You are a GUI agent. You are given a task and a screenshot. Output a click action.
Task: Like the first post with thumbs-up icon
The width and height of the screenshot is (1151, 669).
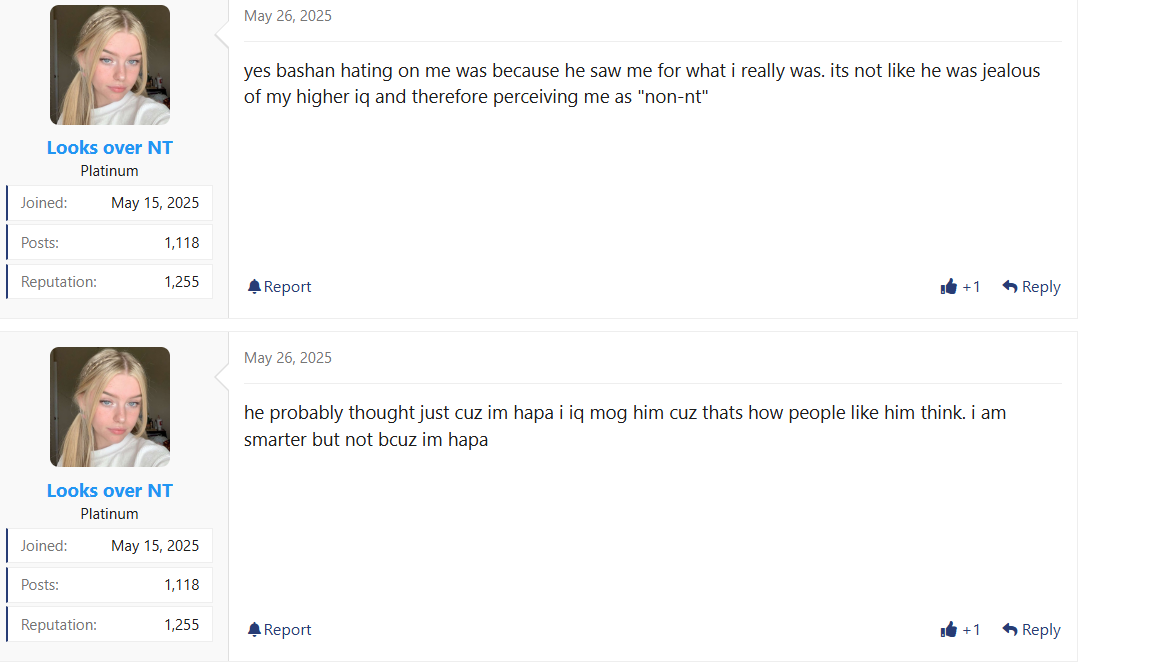[949, 287]
